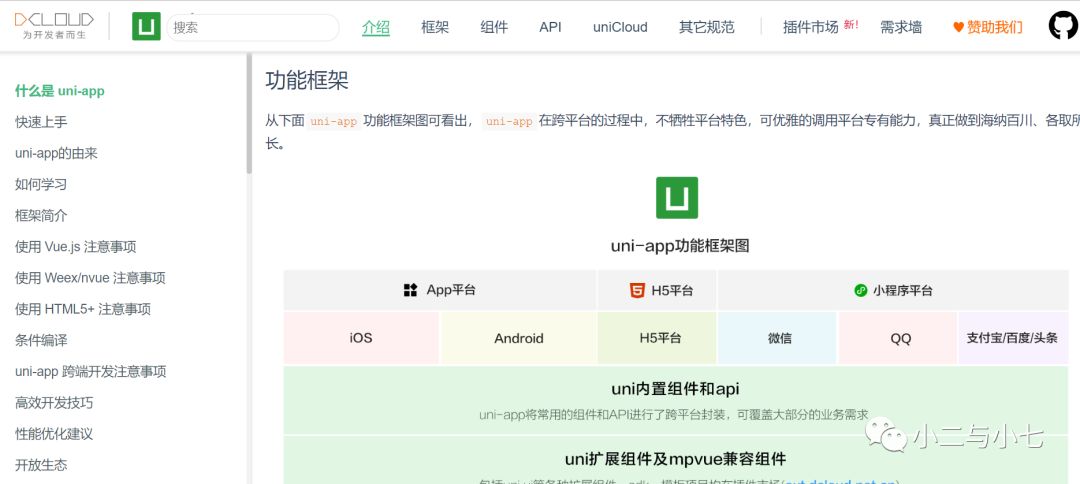
Task: Open the API nav tab
Action: point(550,28)
